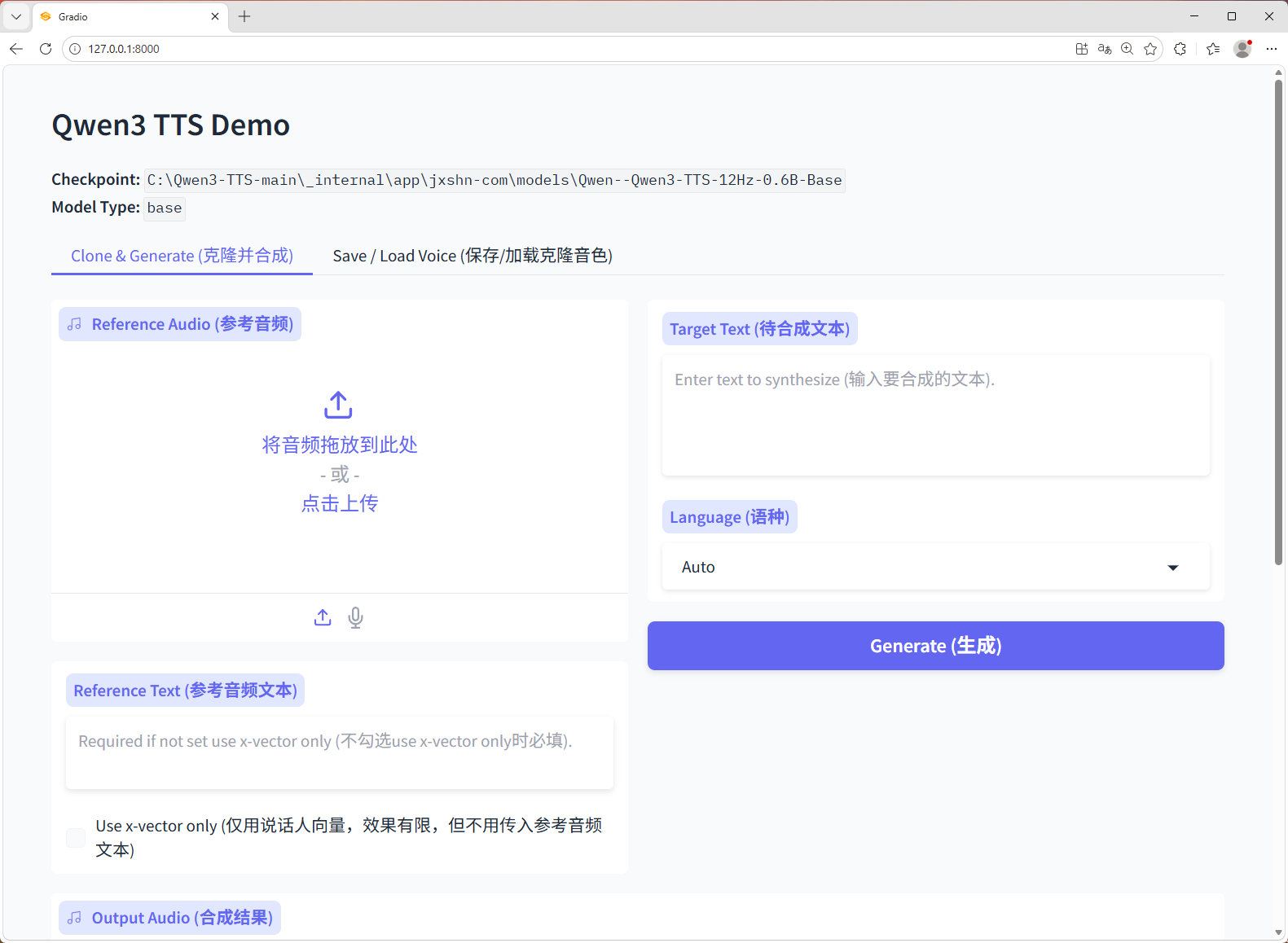This screenshot has width=1288, height=943.
Task: Add page to favorites with star icon
Action: pos(1150,49)
